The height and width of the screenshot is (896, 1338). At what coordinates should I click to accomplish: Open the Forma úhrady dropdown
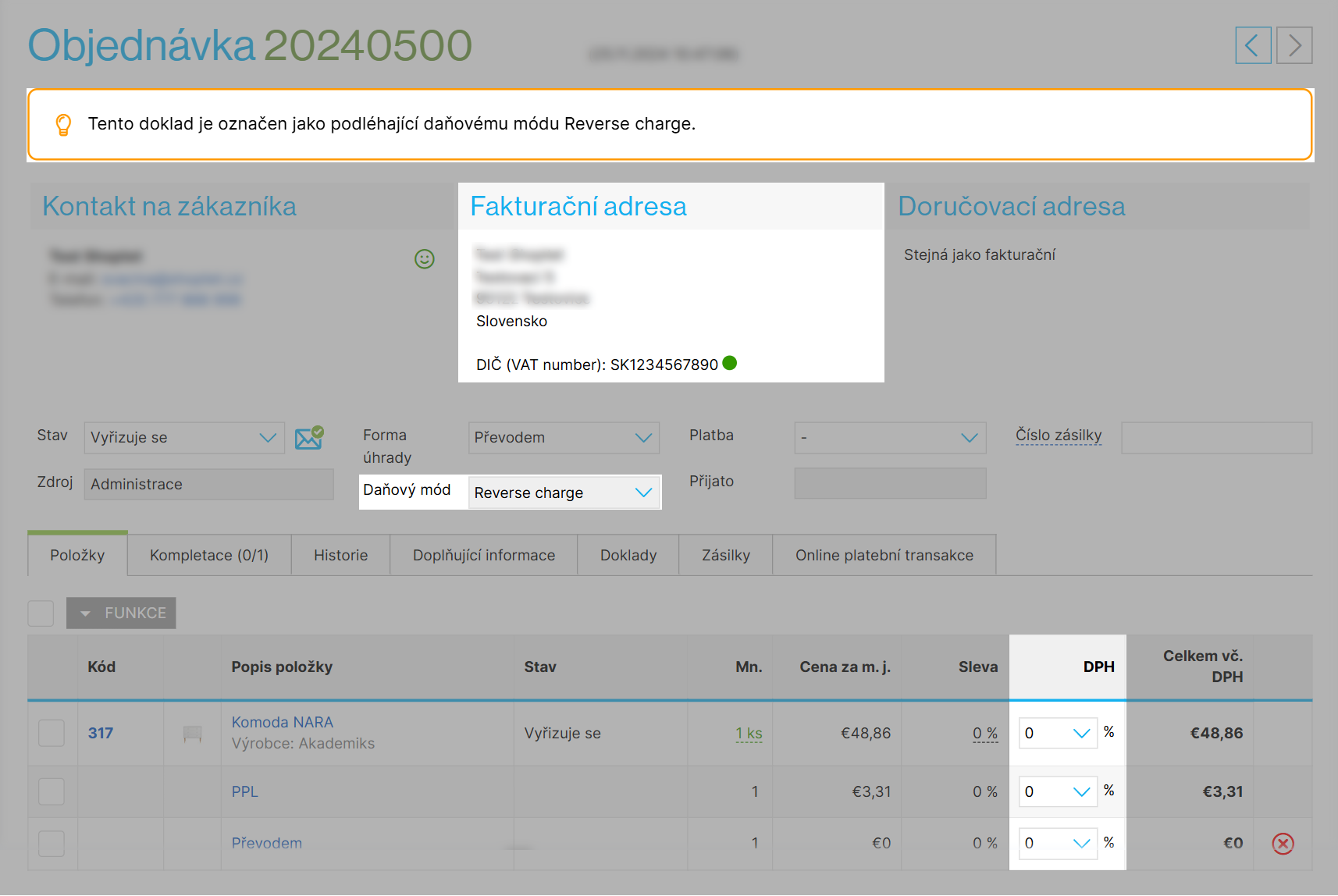pyautogui.click(x=564, y=438)
